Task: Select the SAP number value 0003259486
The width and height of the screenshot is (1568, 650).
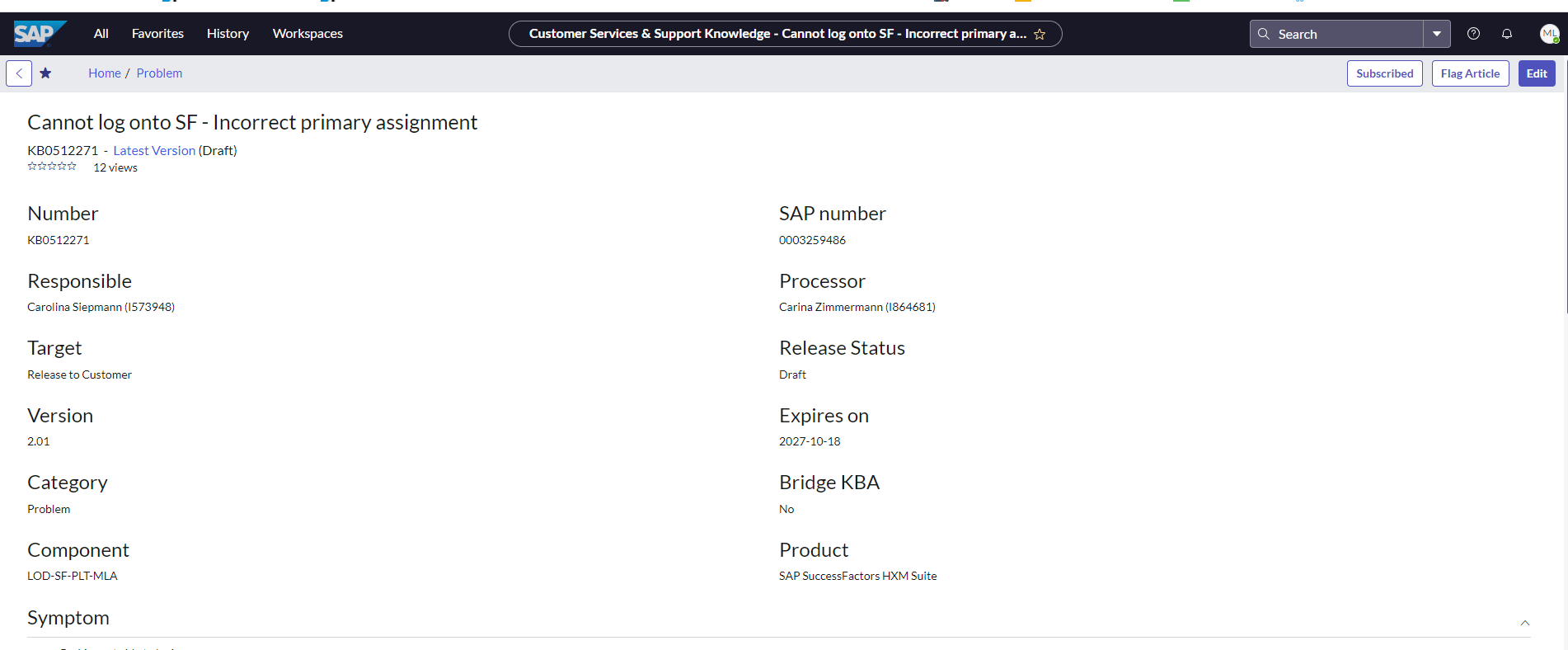Action: pyautogui.click(x=812, y=240)
